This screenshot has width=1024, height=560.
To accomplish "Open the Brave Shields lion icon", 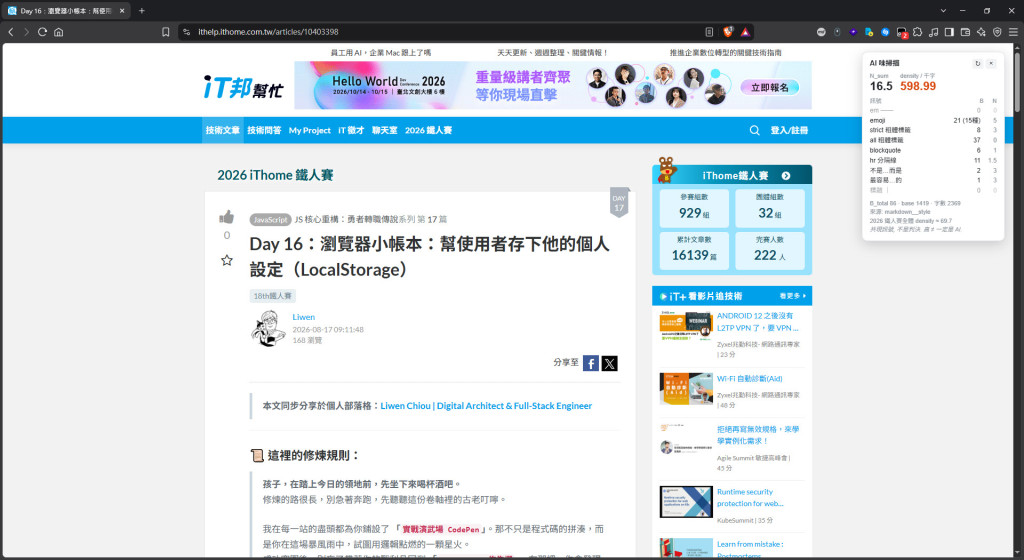I will point(728,31).
